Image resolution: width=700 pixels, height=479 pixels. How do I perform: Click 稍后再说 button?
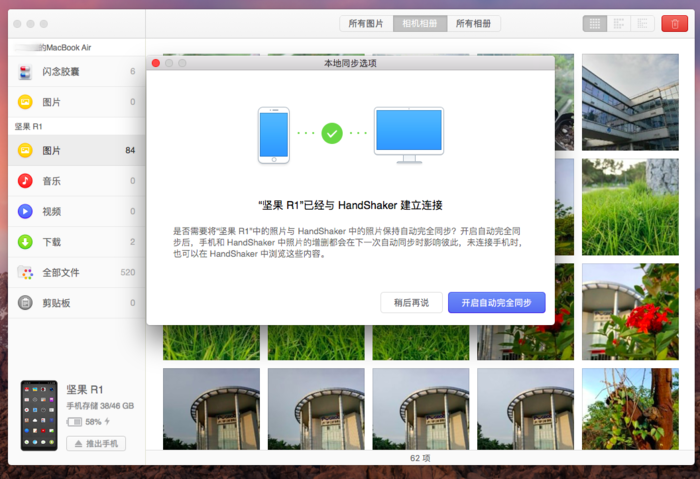tap(411, 303)
